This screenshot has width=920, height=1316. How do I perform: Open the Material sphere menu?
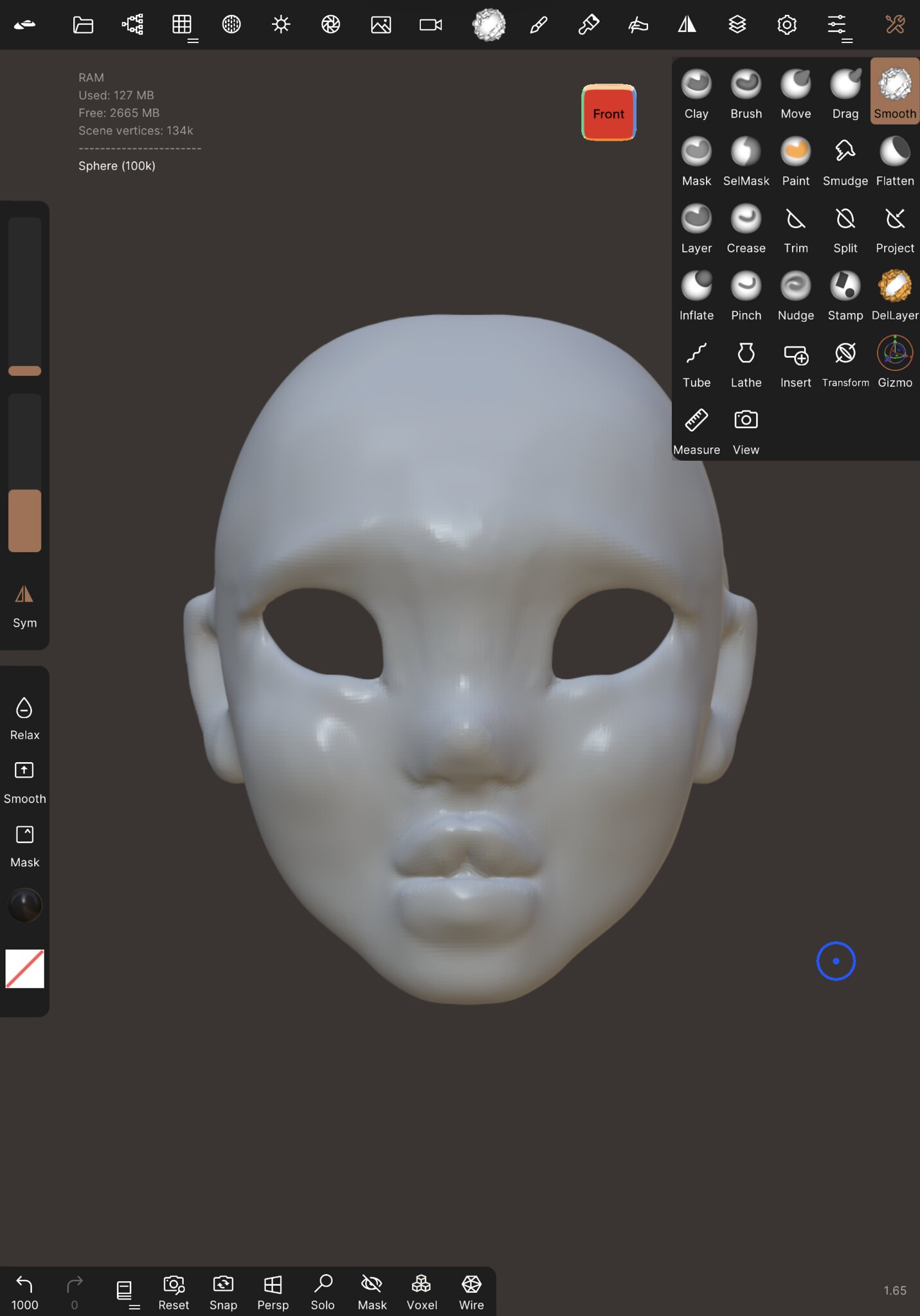tap(231, 24)
